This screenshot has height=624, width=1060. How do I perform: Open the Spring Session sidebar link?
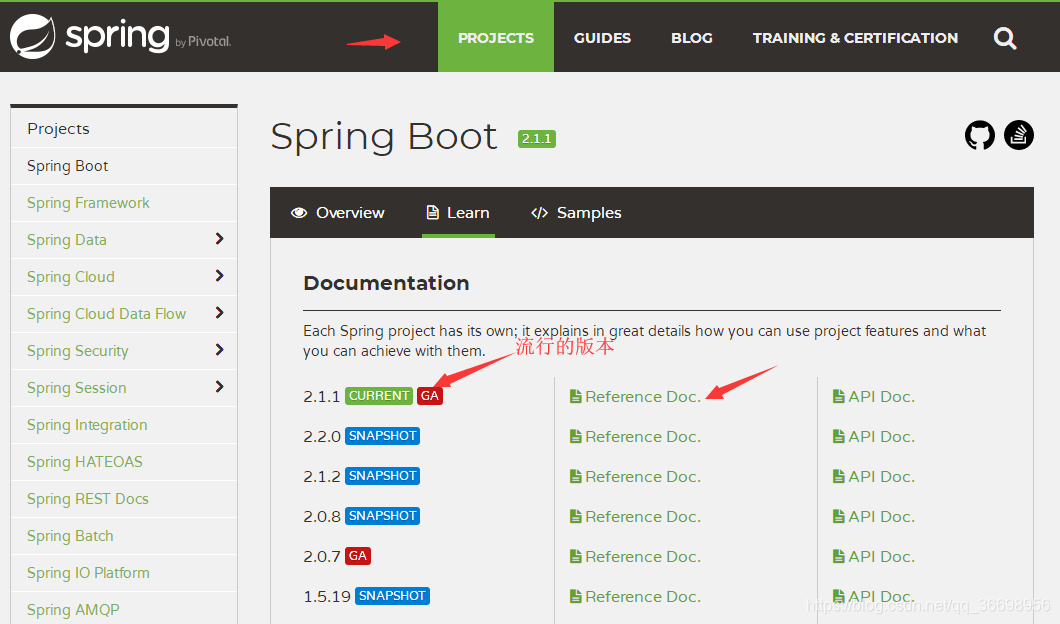point(76,388)
